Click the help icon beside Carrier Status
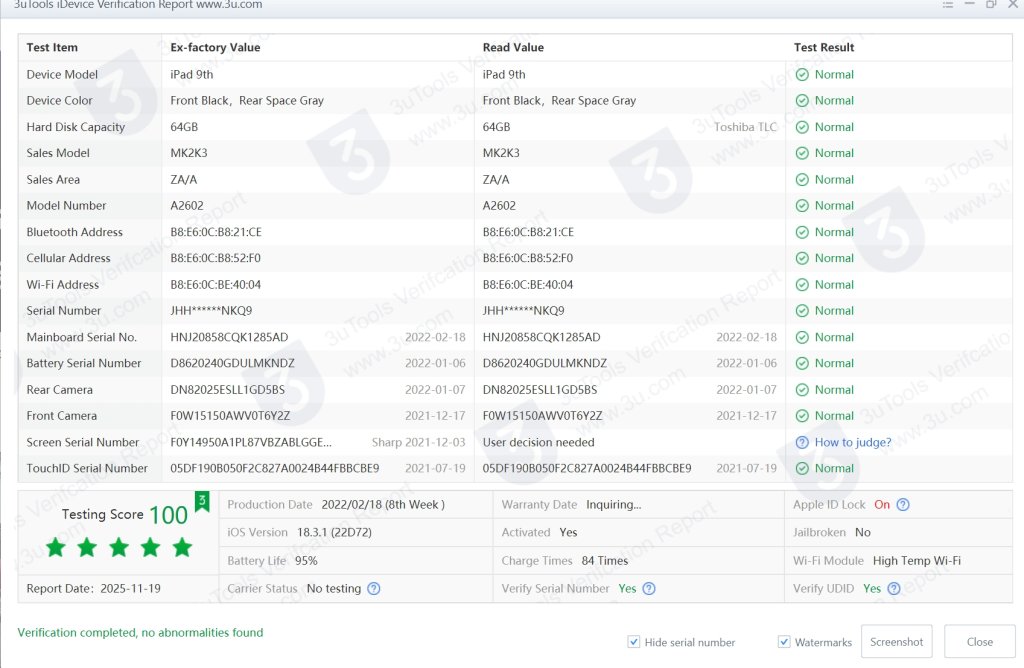 tap(374, 588)
